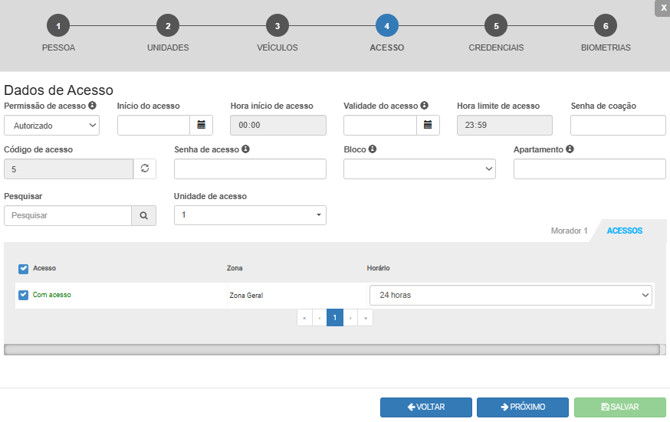
Task: Click info icon beside Senha de acesso
Action: [245, 149]
